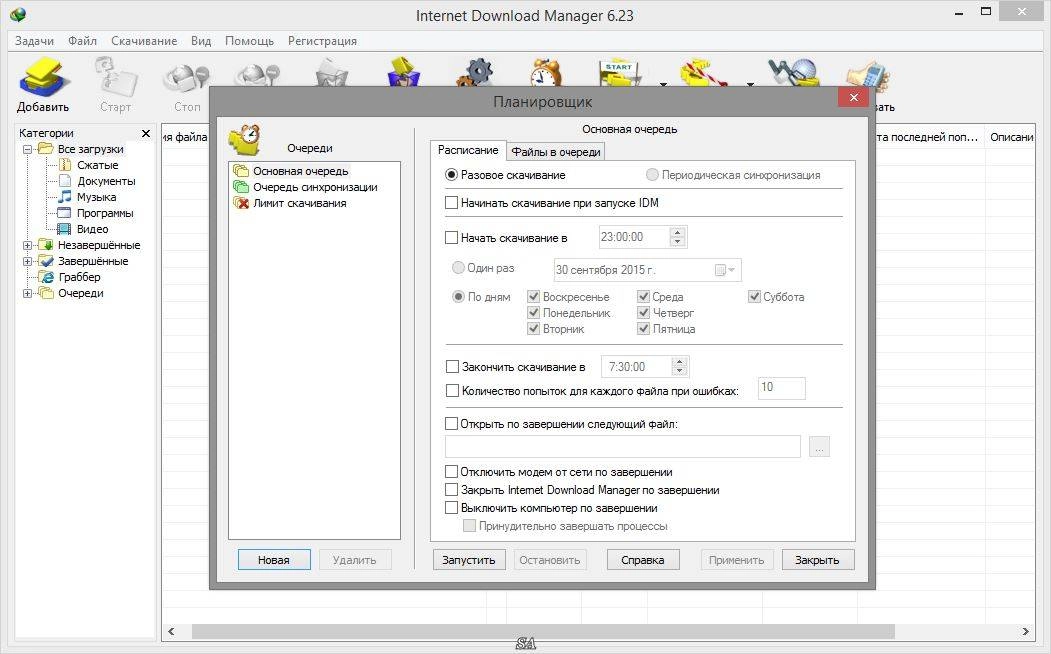Increase the 7:30:00 stop time spinner
This screenshot has height=654, width=1051.
coord(680,363)
